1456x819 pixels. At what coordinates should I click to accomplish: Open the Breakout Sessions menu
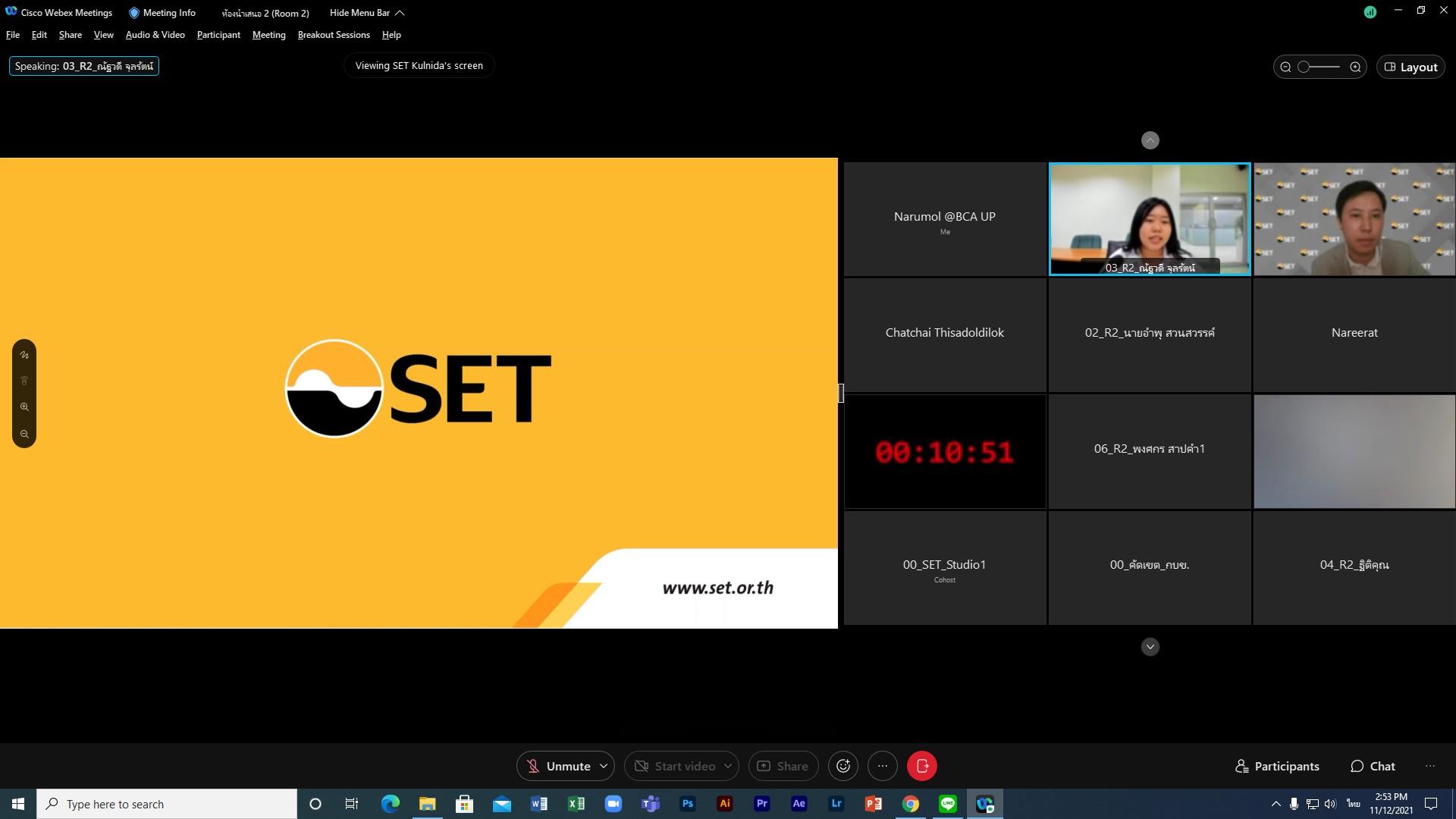tap(334, 35)
